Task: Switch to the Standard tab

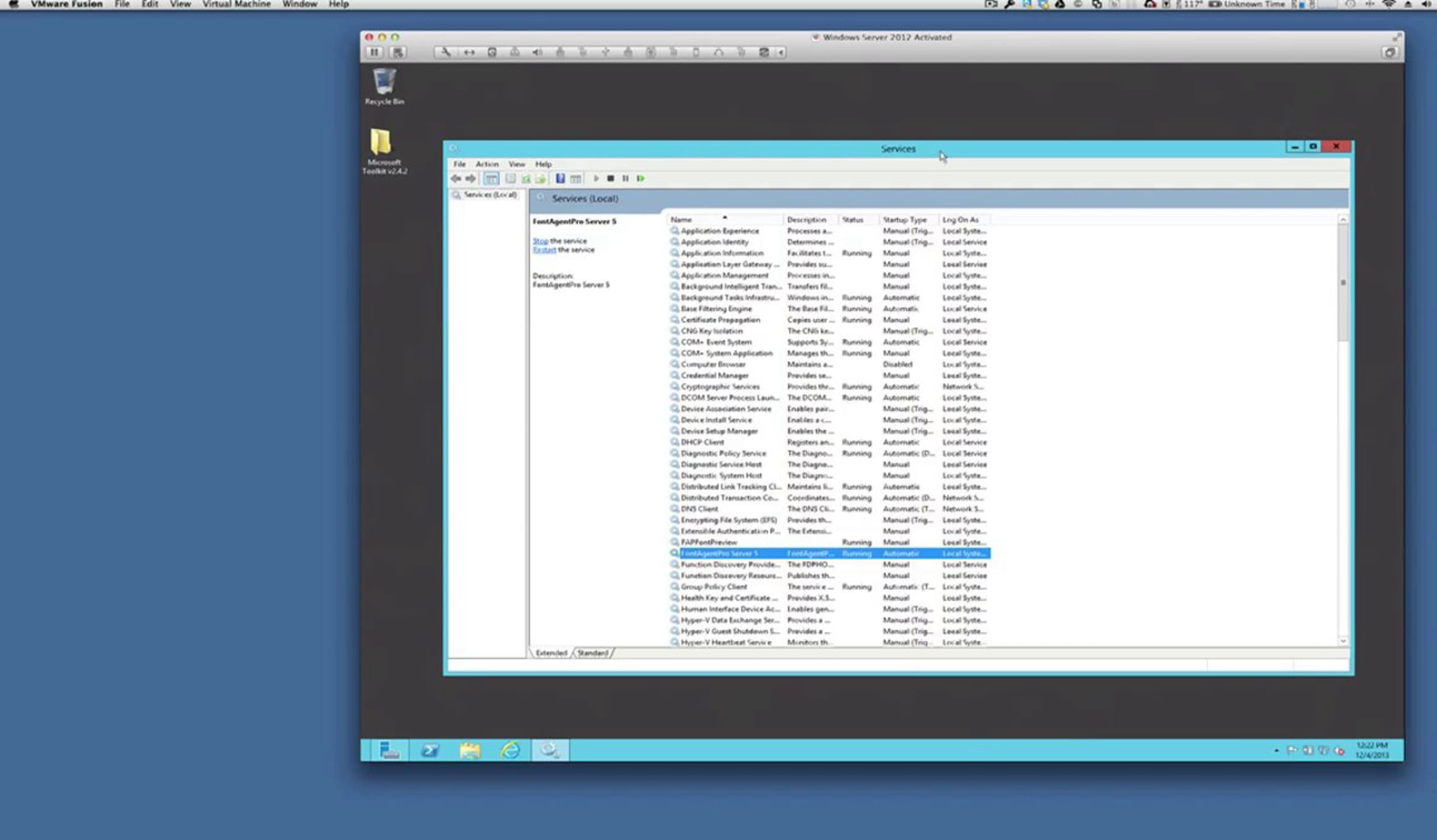Action: coord(592,653)
